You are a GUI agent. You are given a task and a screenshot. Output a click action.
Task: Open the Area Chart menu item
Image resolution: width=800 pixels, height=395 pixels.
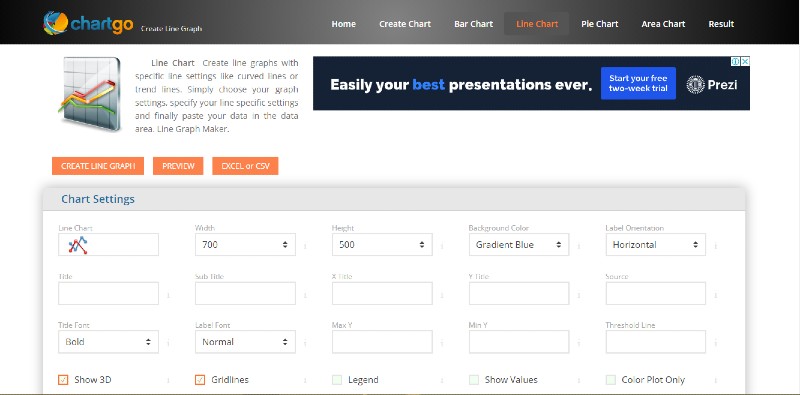pos(663,24)
